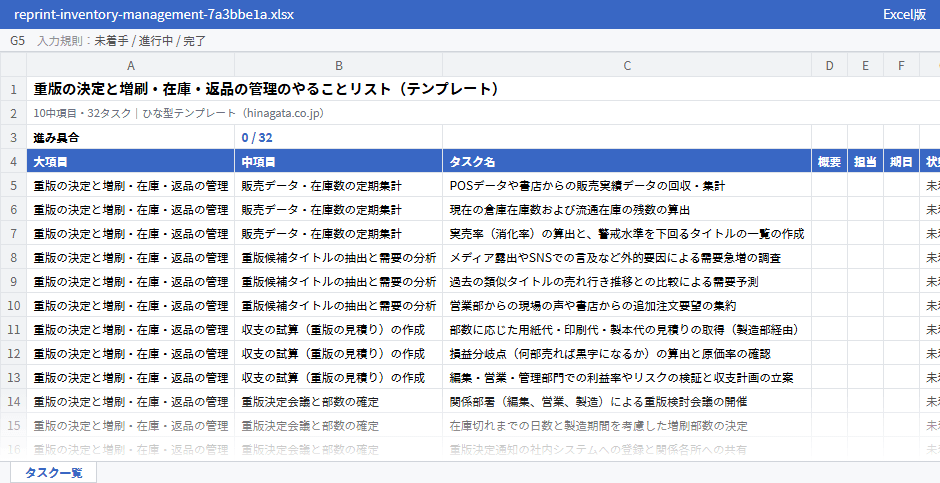Click the タスク名 header cell
Viewport: 940px width, 483px height.
(627, 161)
